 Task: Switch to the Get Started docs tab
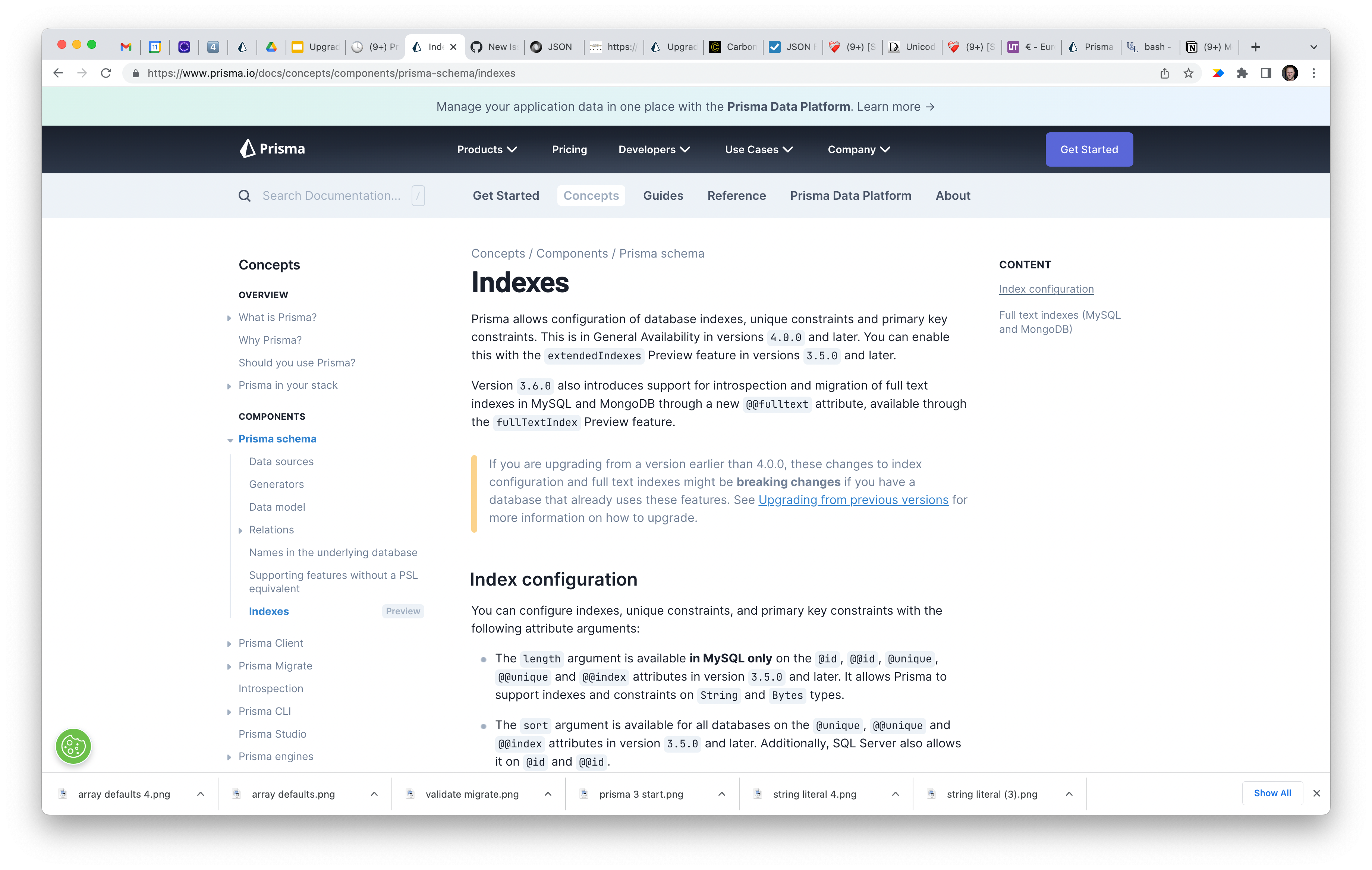pyautogui.click(x=506, y=195)
